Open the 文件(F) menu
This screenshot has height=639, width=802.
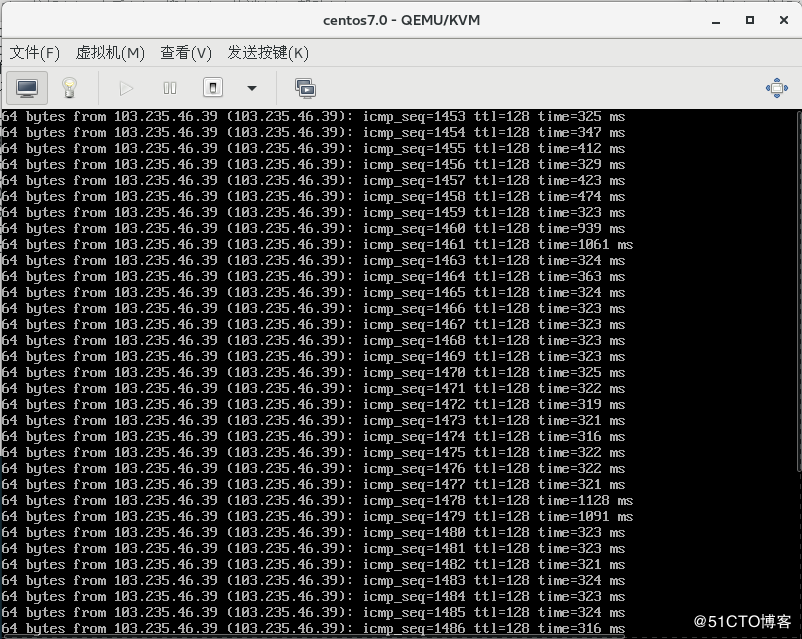[35, 52]
